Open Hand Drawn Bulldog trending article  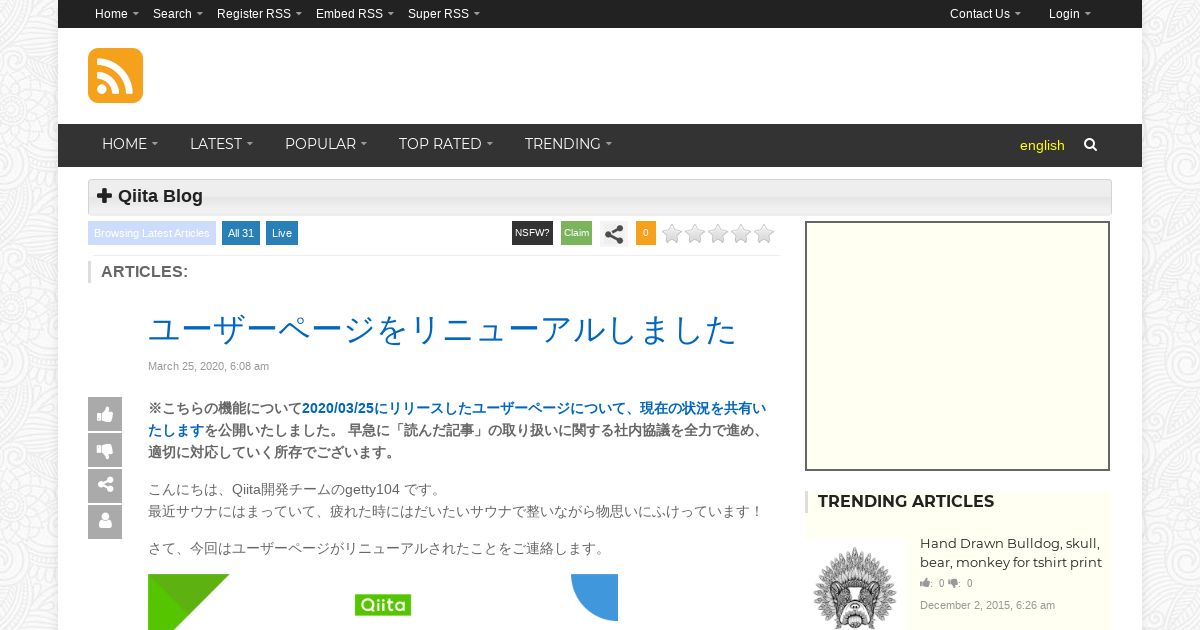1010,553
